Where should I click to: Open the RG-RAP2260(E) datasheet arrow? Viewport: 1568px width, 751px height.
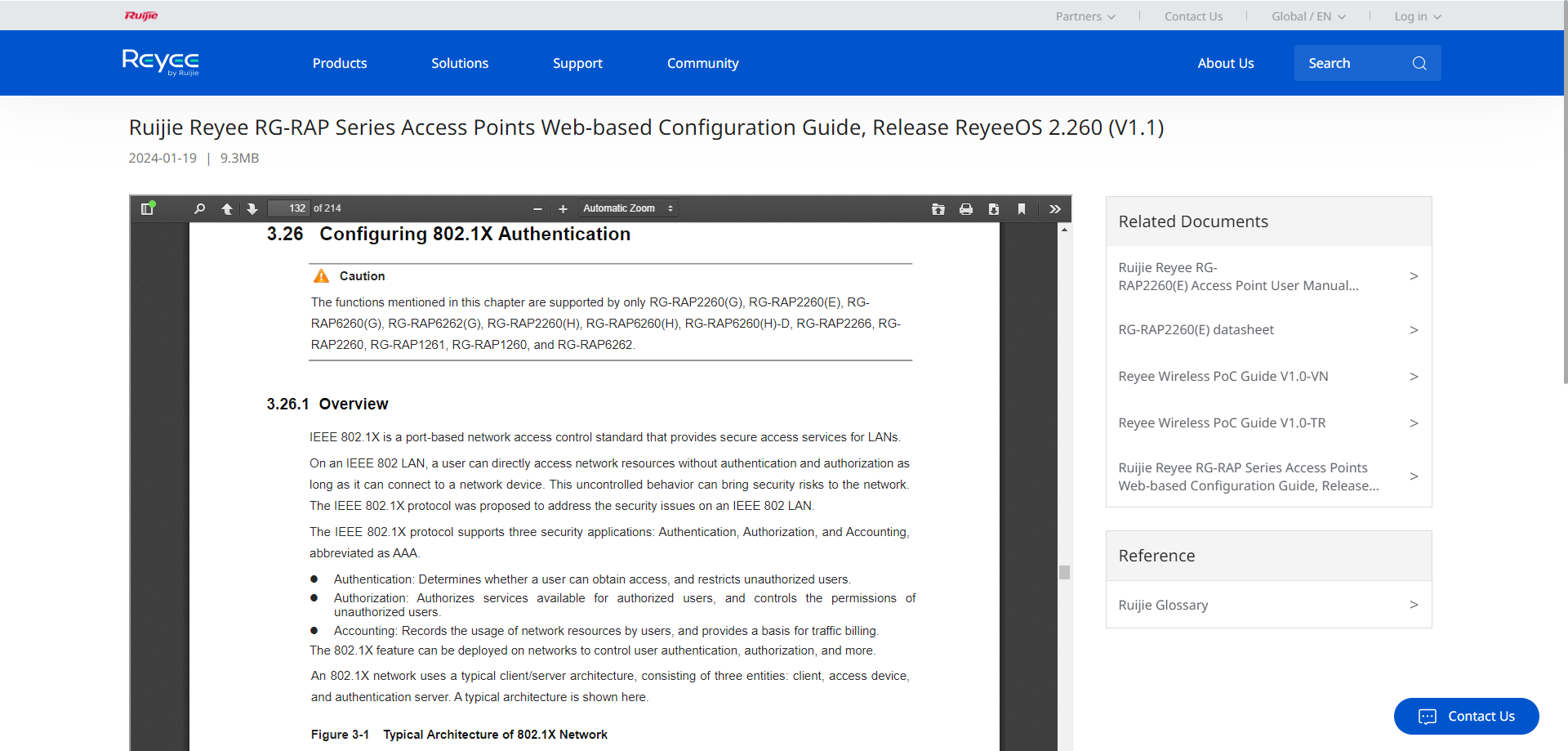click(x=1414, y=329)
